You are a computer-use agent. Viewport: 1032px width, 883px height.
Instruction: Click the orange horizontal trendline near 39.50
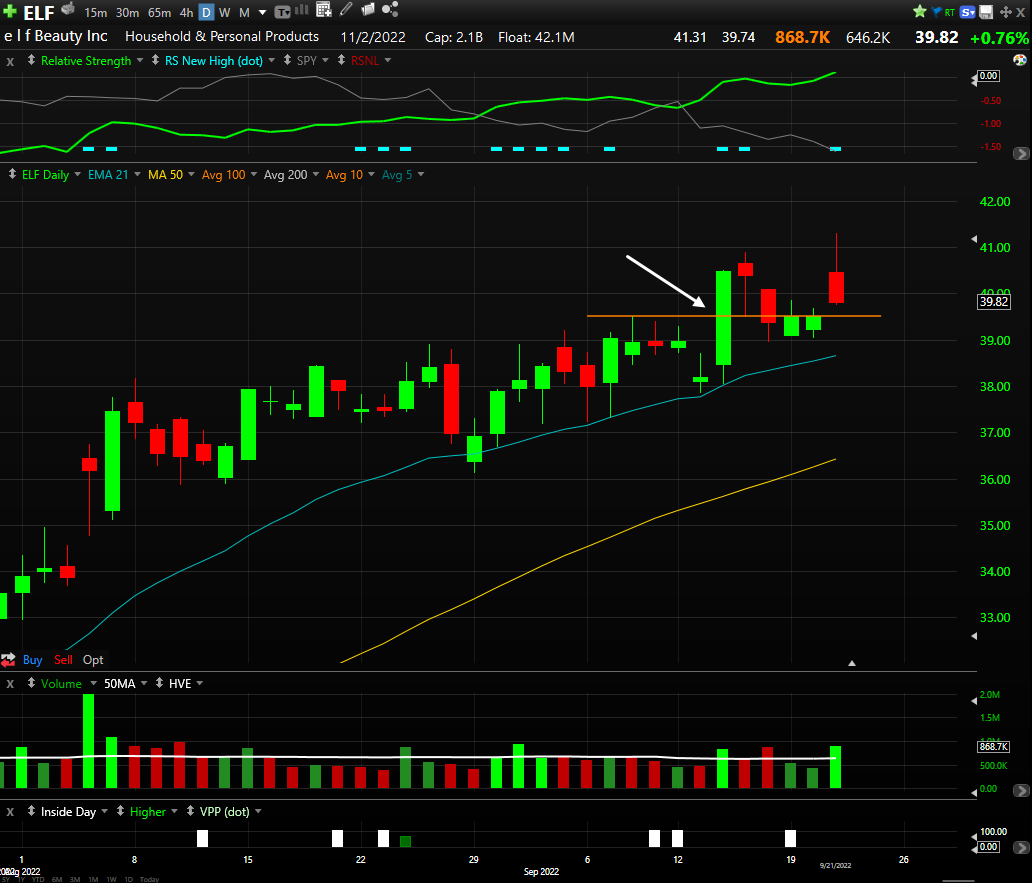(734, 316)
